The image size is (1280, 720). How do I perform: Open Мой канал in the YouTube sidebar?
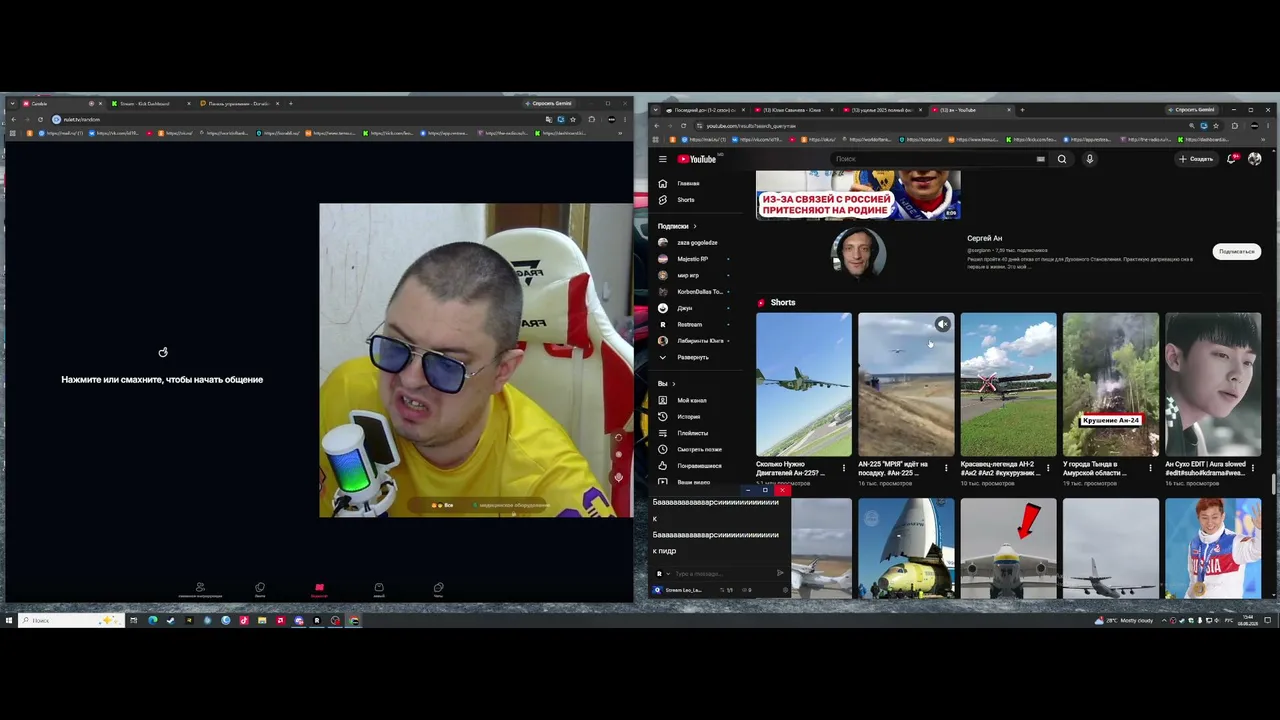[x=691, y=400]
